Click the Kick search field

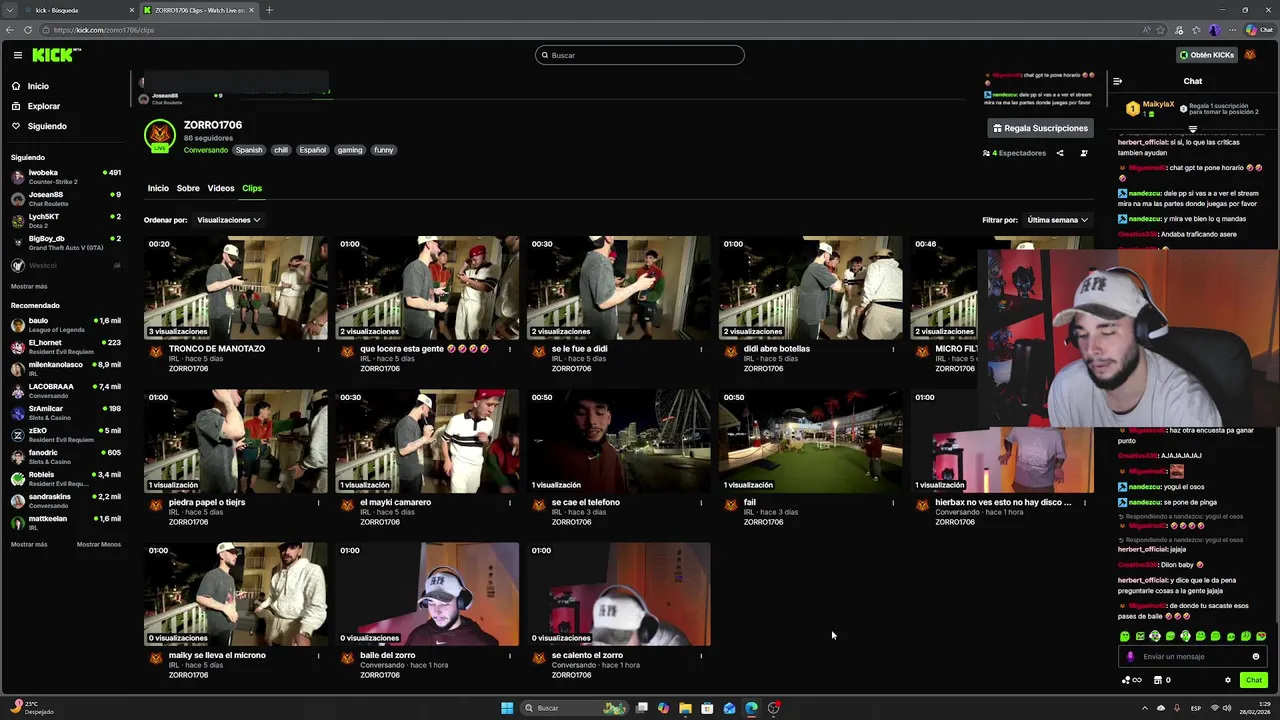pos(640,55)
